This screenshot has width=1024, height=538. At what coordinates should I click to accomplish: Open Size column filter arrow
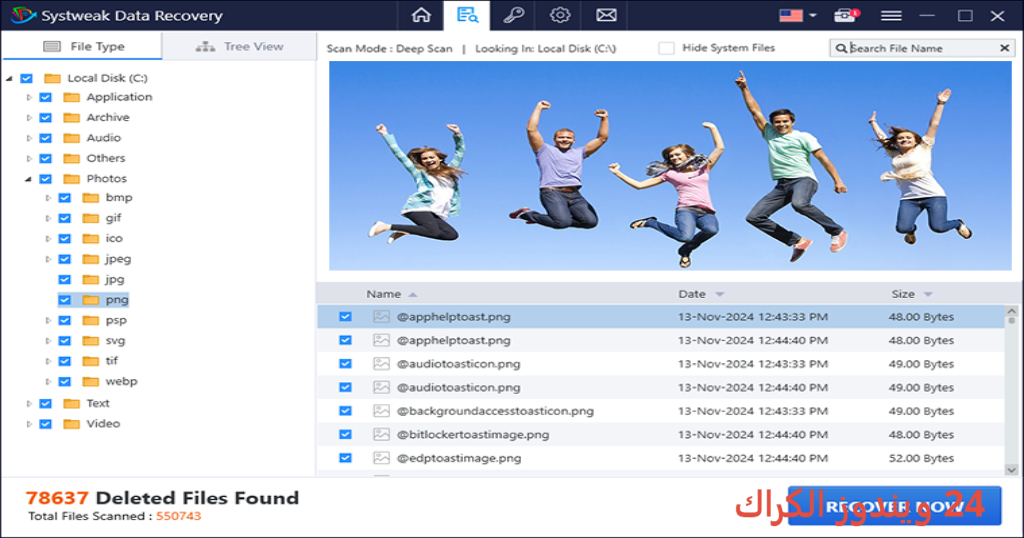pyautogui.click(x=928, y=294)
